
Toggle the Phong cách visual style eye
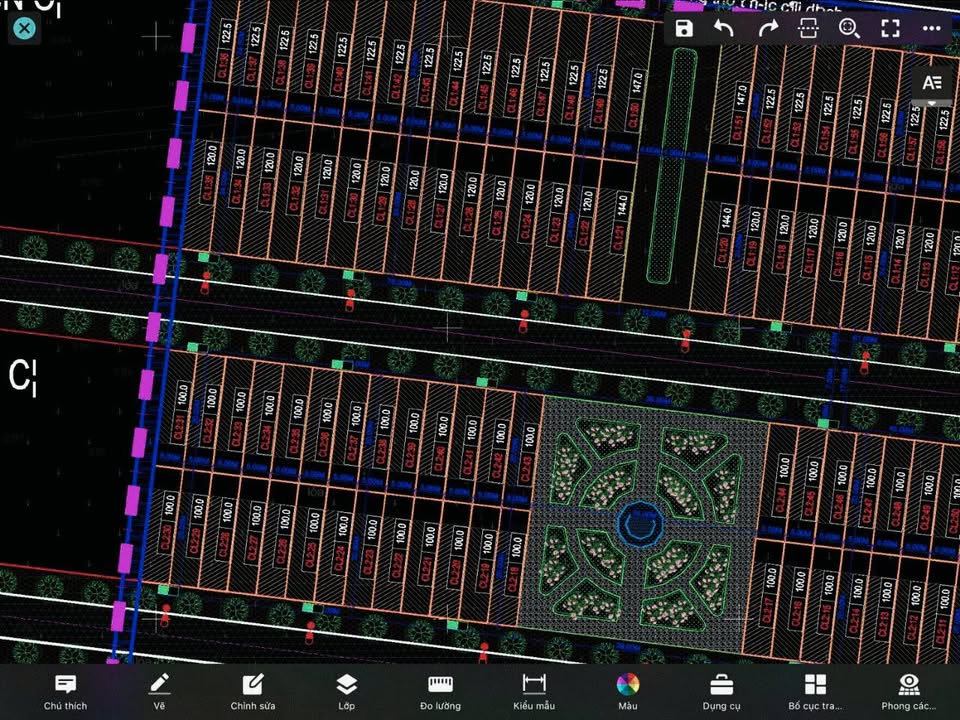908,691
